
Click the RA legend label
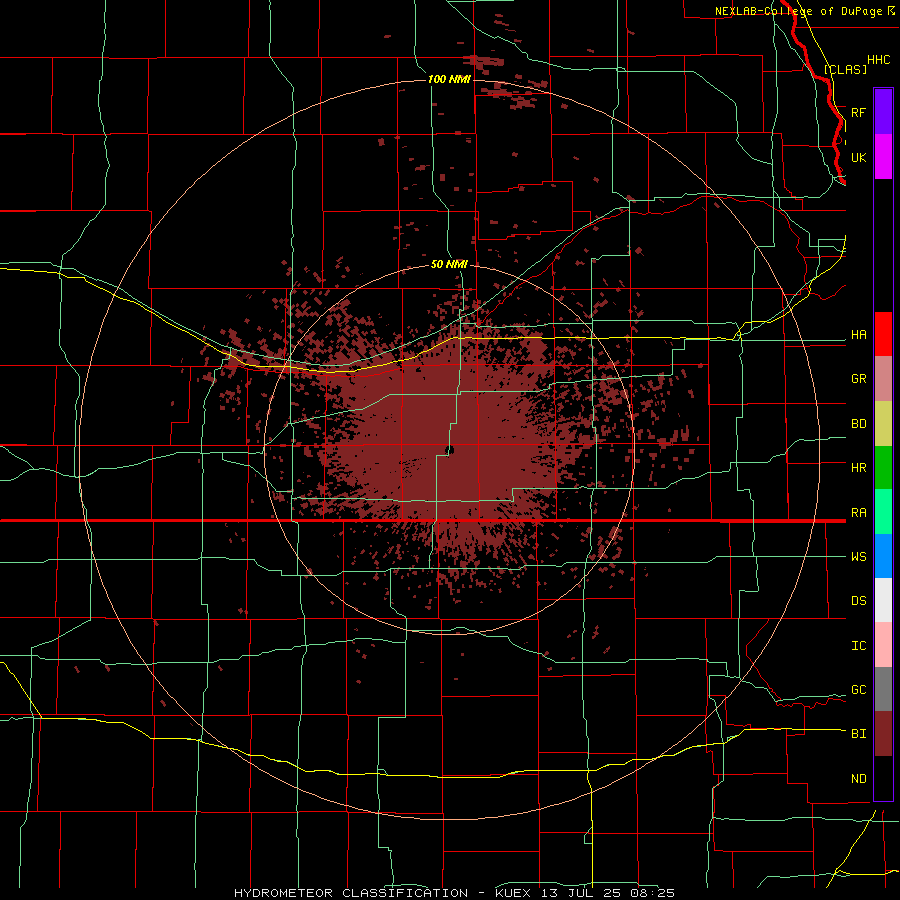pyautogui.click(x=858, y=513)
